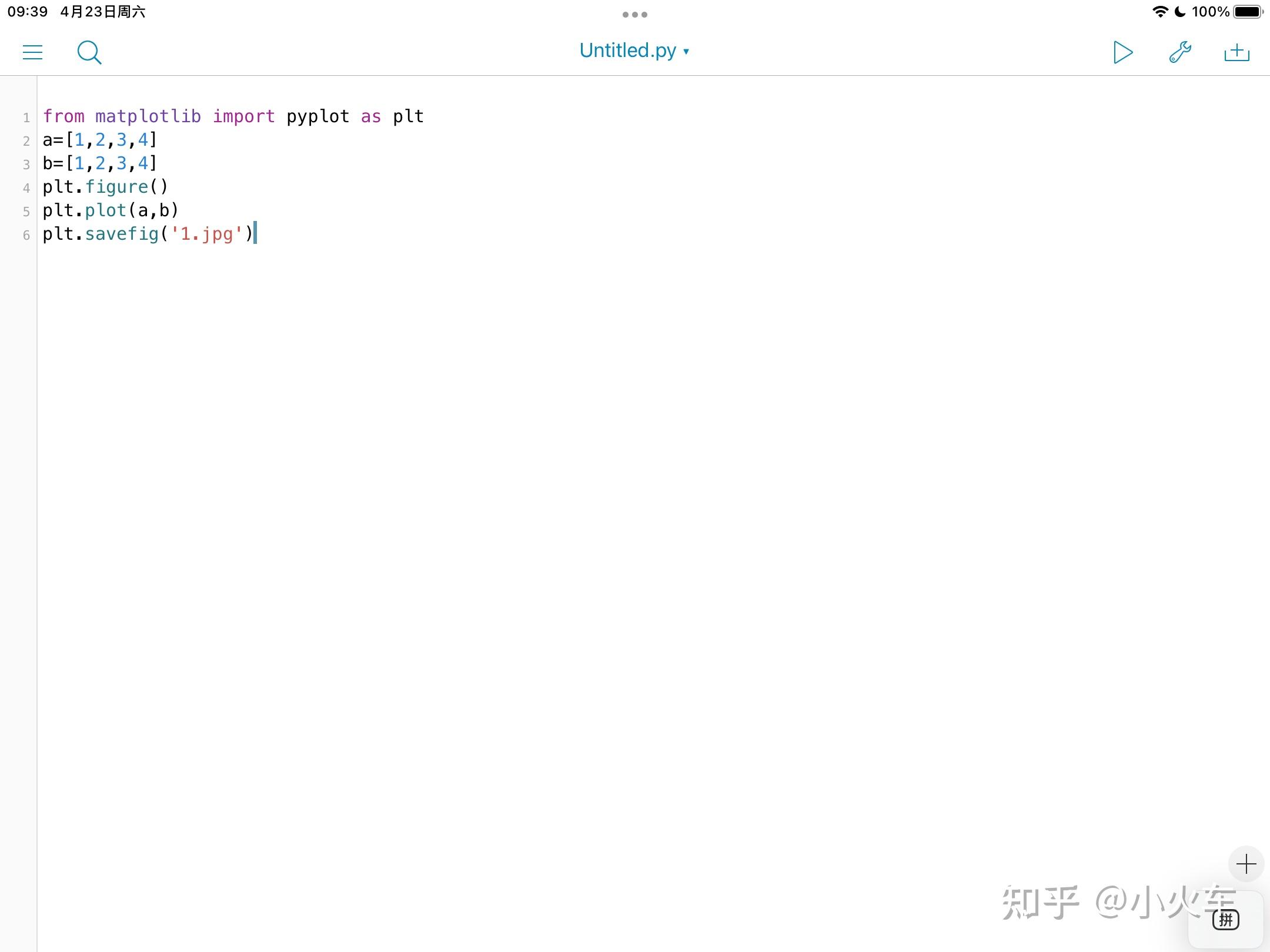Viewport: 1270px width, 952px height.
Task: Click the plt.figure() code line
Action: (106, 187)
